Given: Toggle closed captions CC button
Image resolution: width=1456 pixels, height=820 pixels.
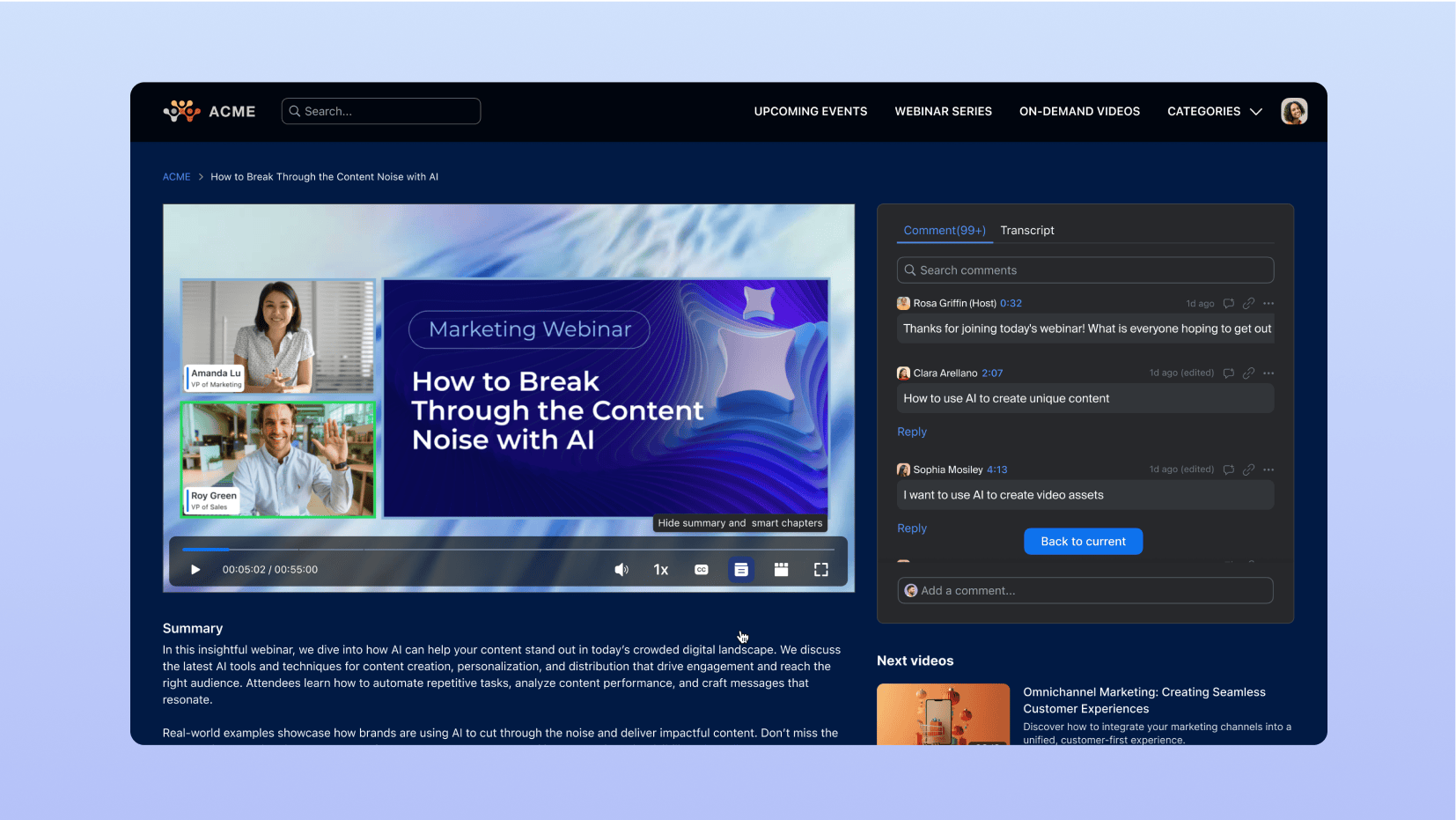Looking at the screenshot, I should (702, 570).
